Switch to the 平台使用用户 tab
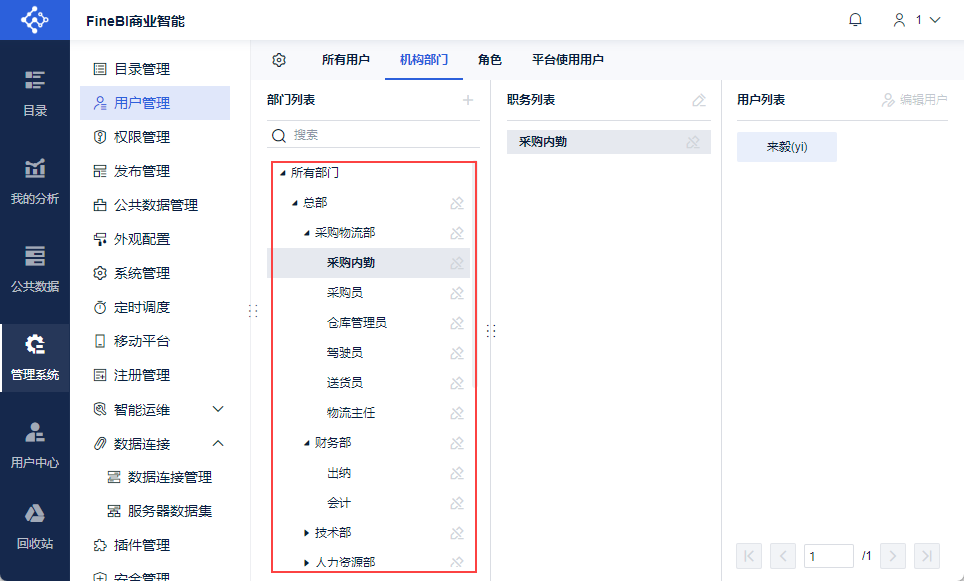This screenshot has width=964, height=581. point(567,60)
